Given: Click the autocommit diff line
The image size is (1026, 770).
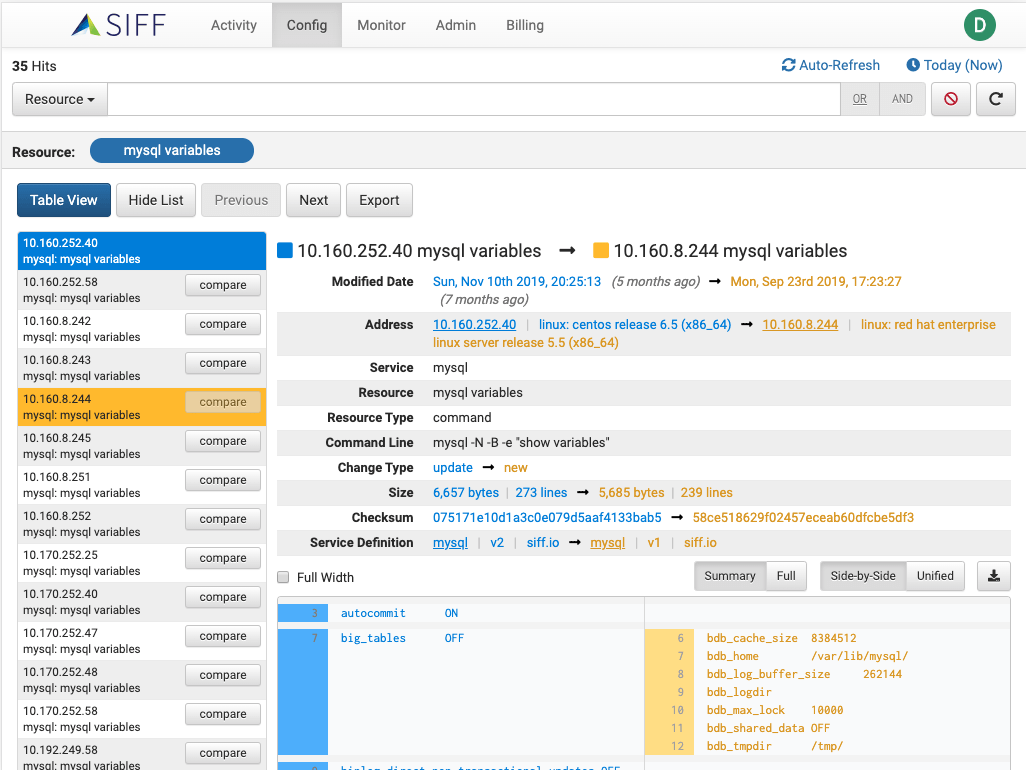Looking at the screenshot, I should (x=461, y=613).
